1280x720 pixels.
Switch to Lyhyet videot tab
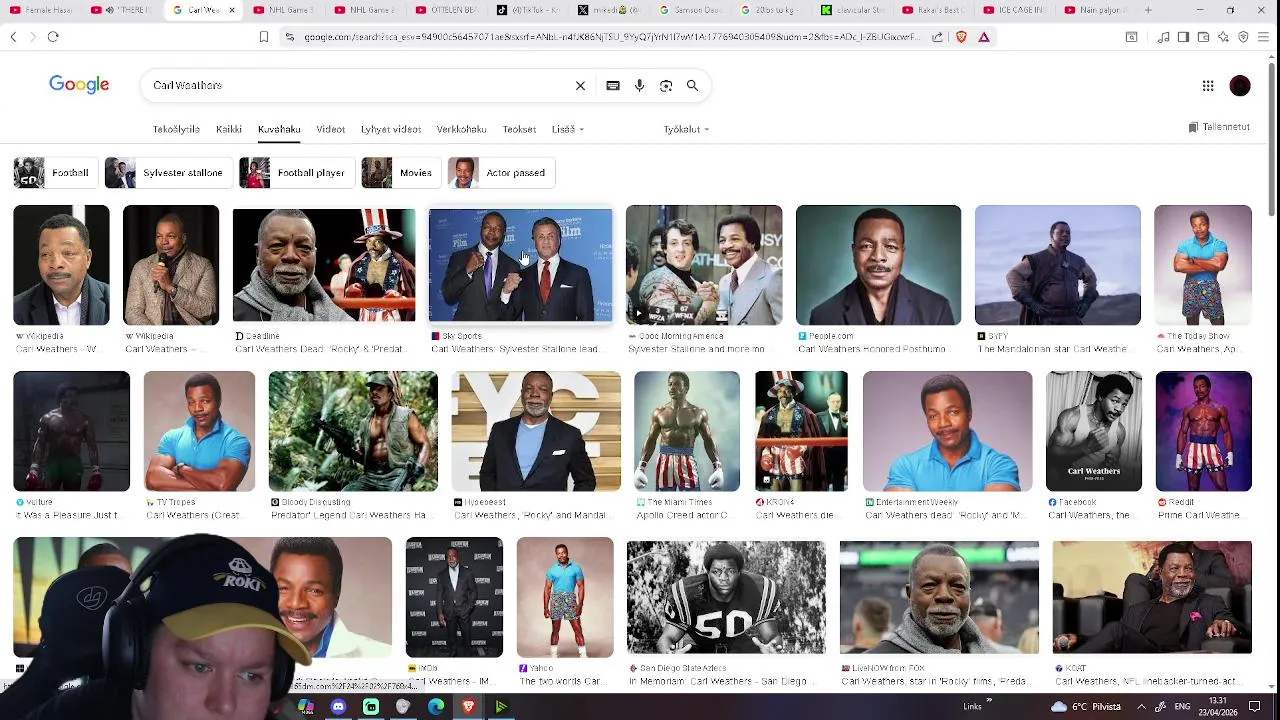click(391, 129)
